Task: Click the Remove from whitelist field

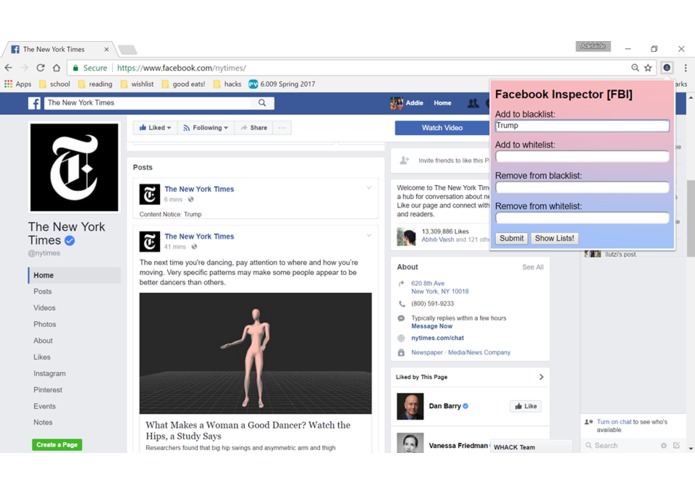Action: click(x=582, y=218)
